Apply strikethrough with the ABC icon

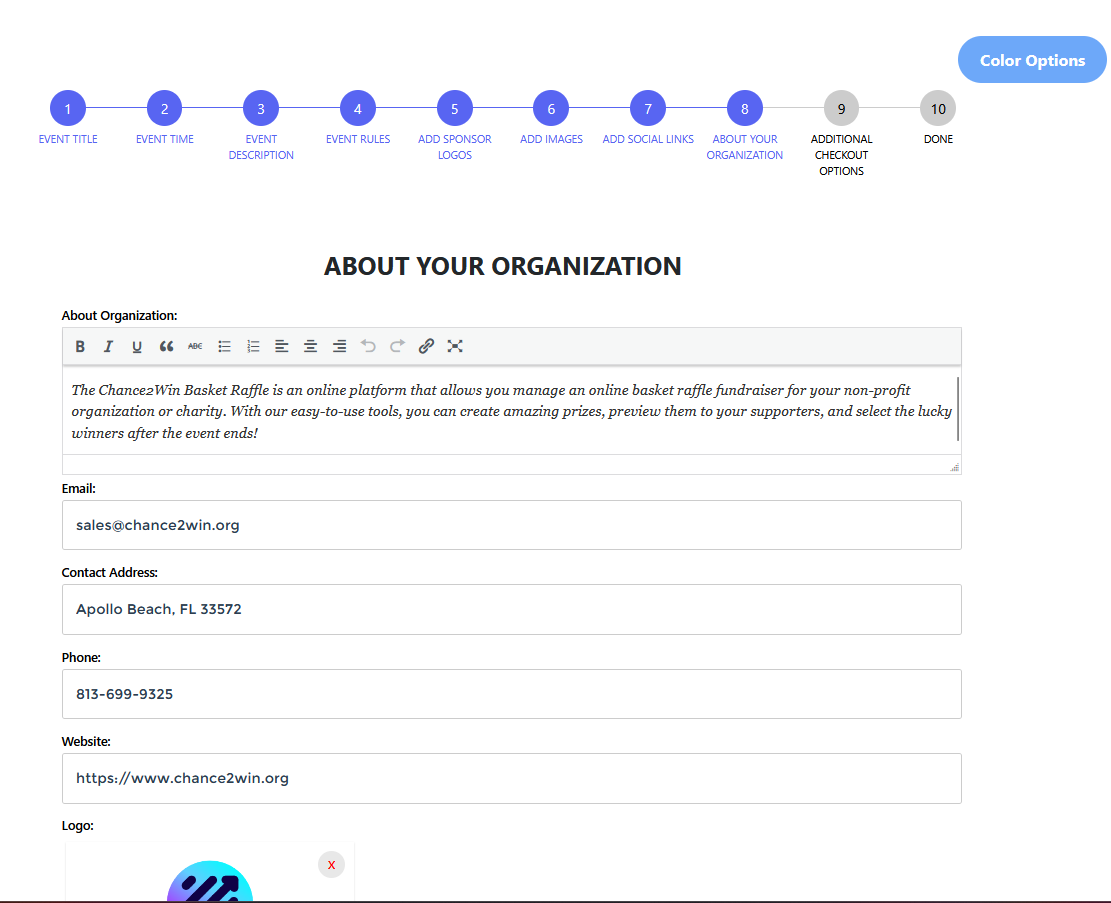[195, 346]
